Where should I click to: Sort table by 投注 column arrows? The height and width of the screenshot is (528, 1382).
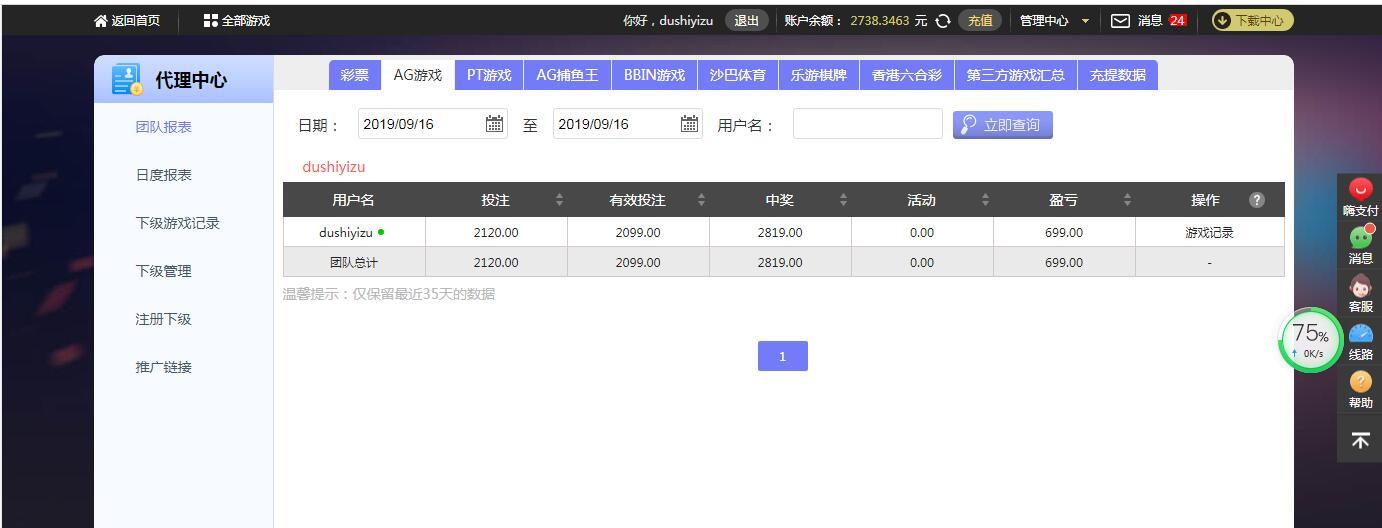tap(559, 200)
